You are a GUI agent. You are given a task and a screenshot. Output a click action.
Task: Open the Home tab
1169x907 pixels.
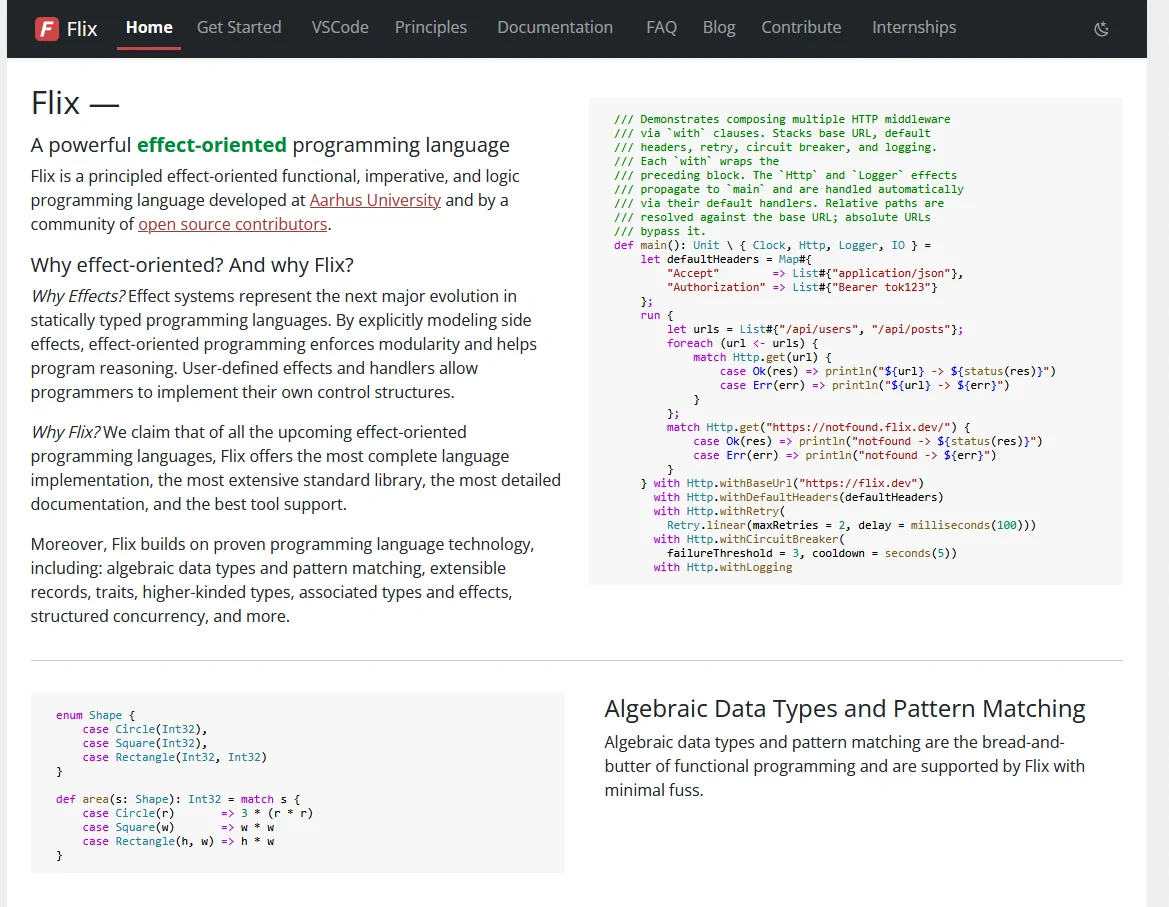pyautogui.click(x=149, y=28)
